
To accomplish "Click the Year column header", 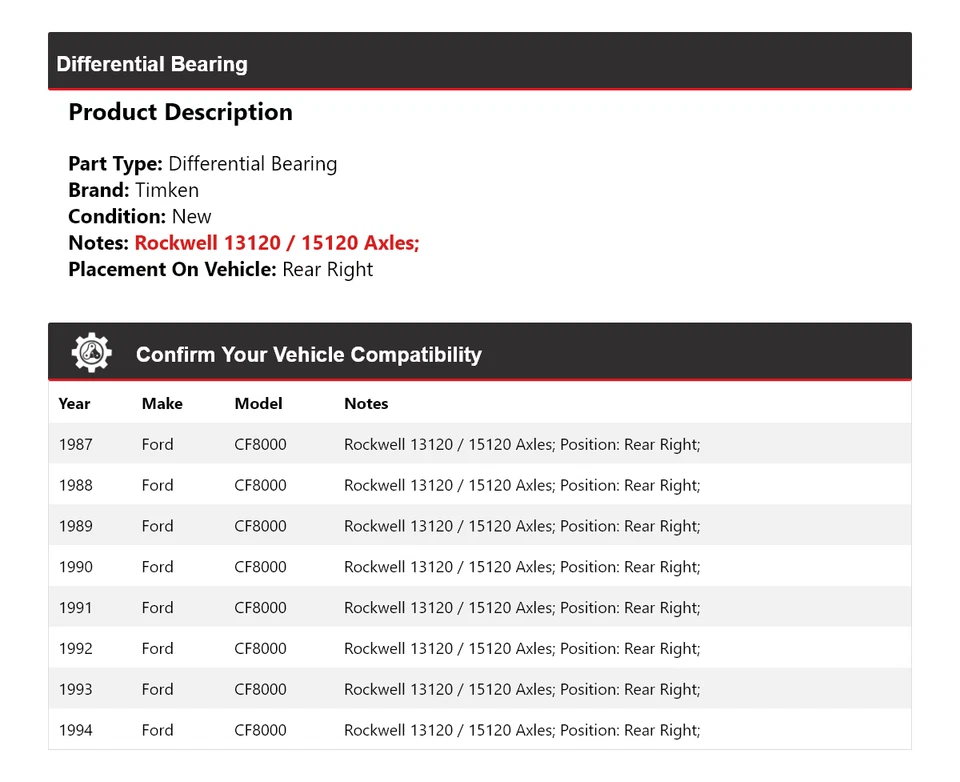I will tap(74, 404).
